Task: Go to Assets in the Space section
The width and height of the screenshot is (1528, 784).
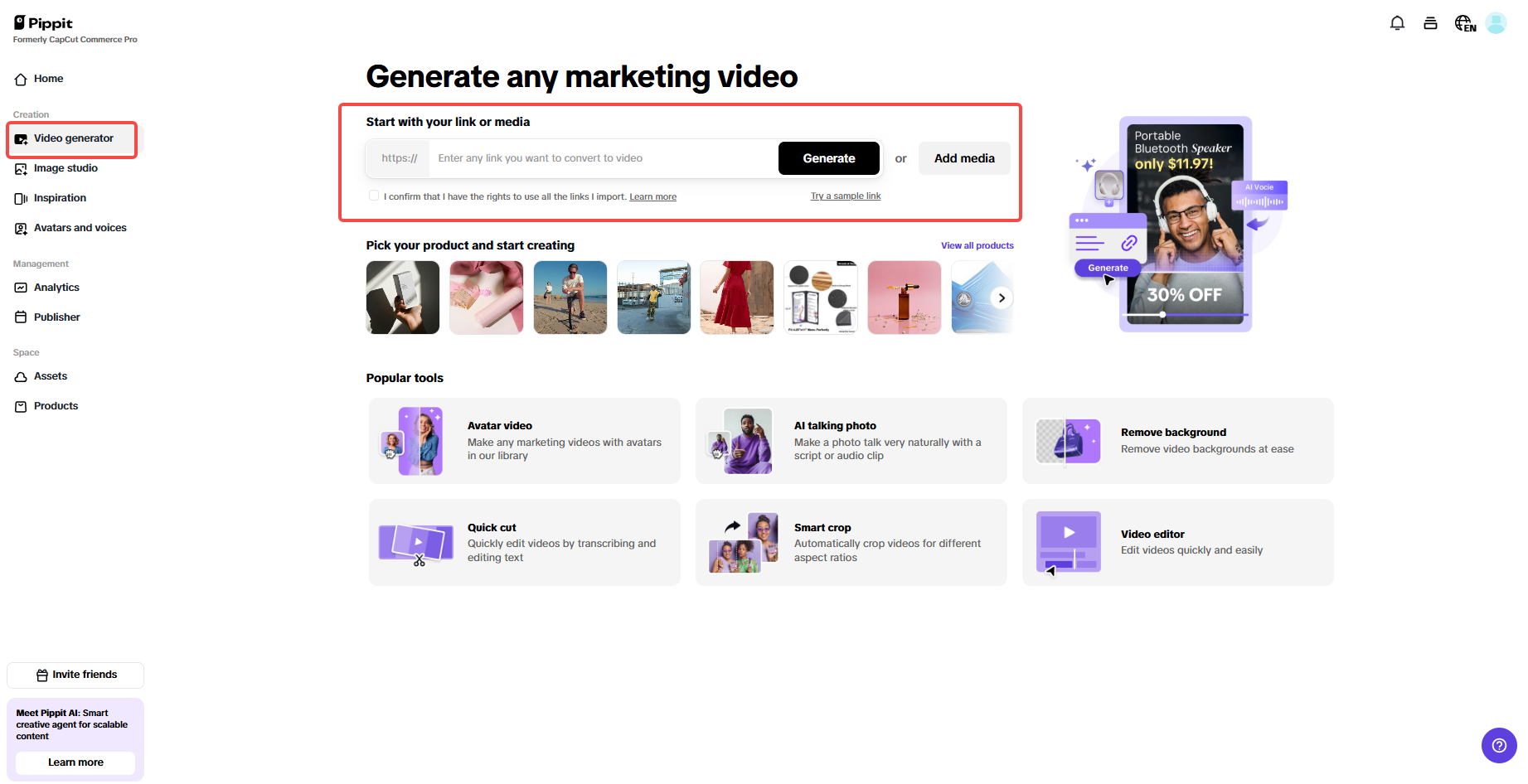Action: click(51, 375)
